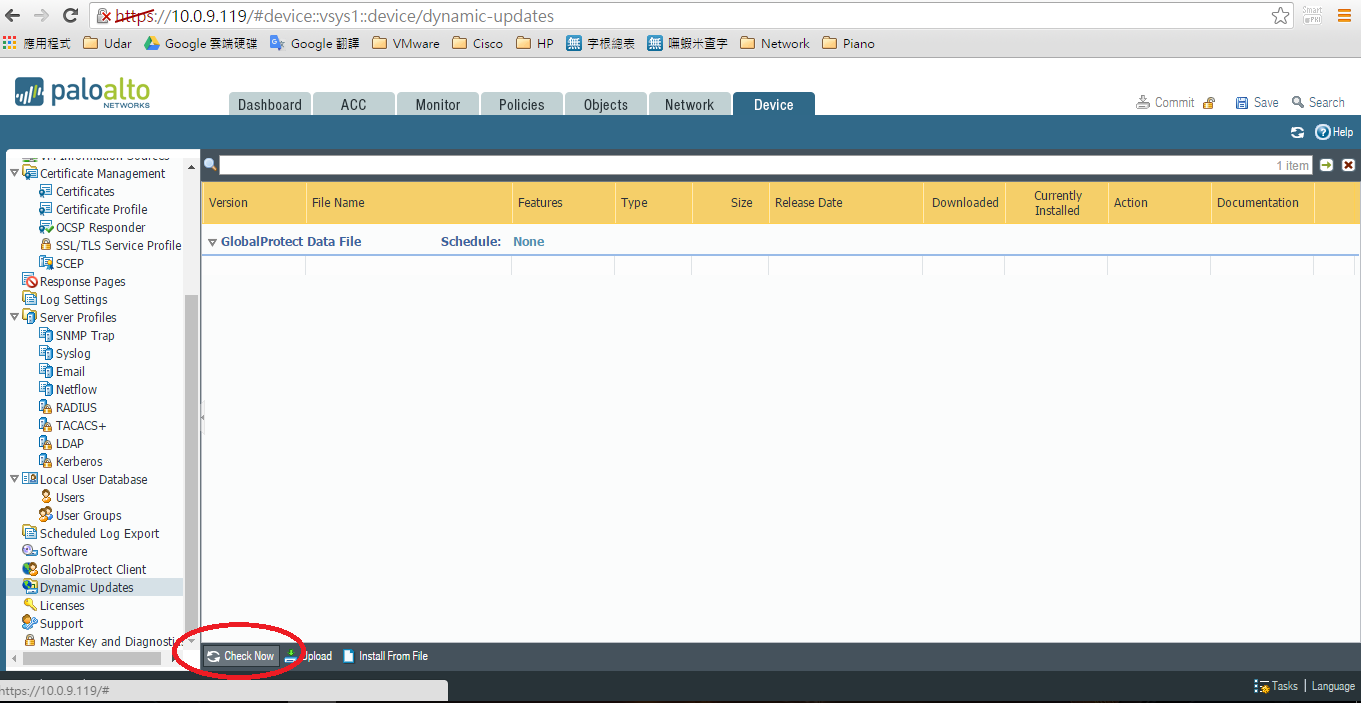Screen dimensions: 1361x703
Task: Bookmark page with the star icon
Action: click(x=1280, y=16)
